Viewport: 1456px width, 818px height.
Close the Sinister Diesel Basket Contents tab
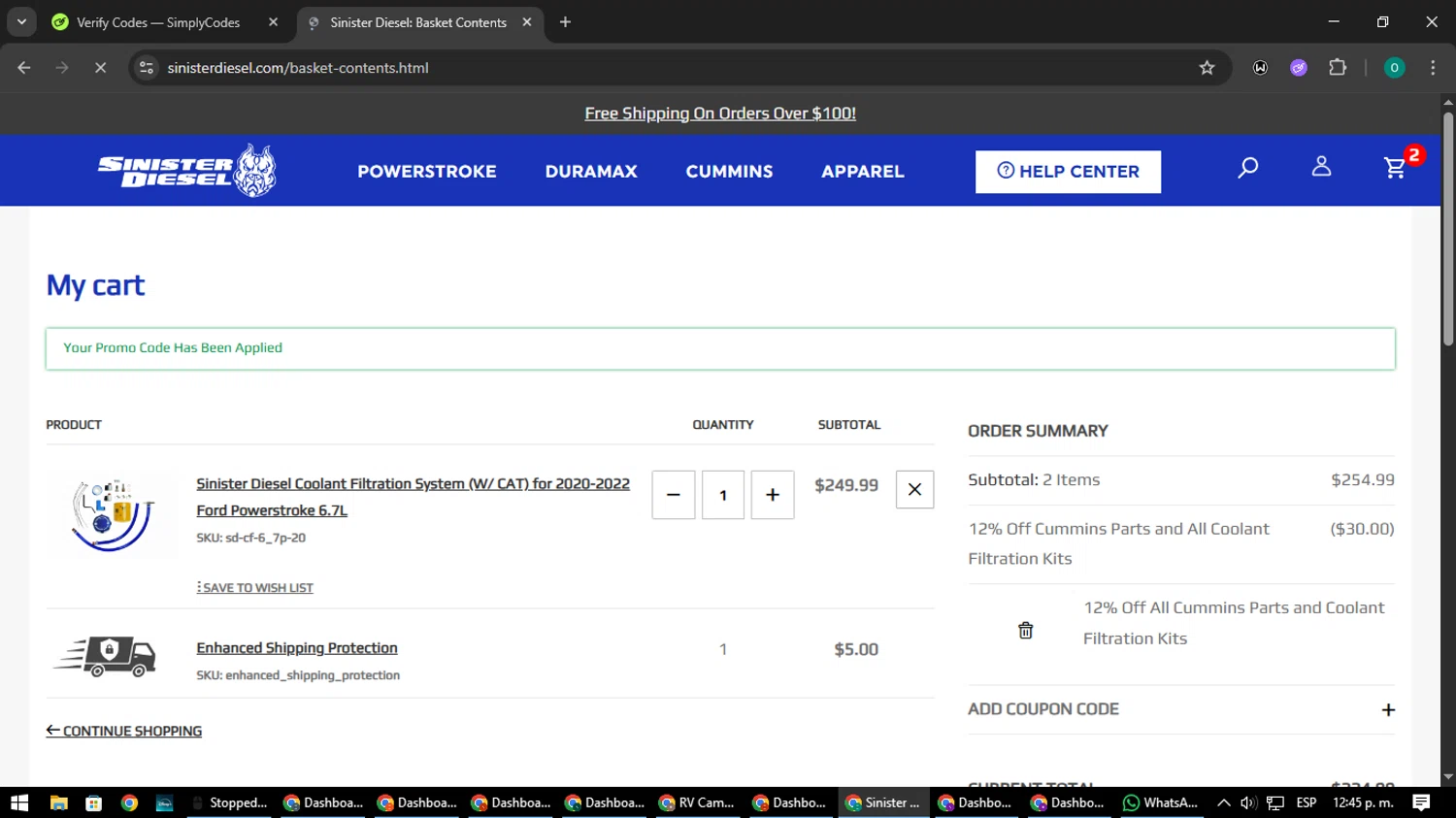[x=527, y=21]
